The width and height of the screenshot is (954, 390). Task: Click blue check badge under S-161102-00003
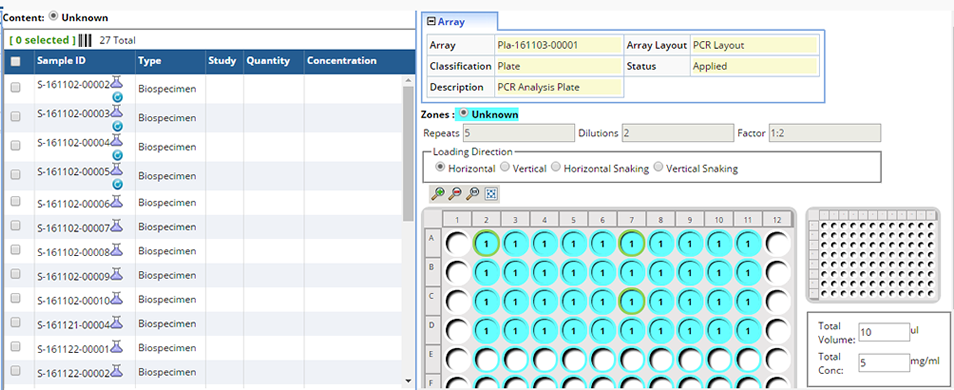tap(118, 126)
